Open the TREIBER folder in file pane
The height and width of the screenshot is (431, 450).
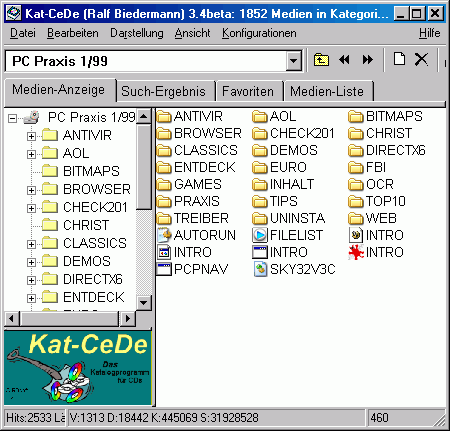click(x=193, y=218)
